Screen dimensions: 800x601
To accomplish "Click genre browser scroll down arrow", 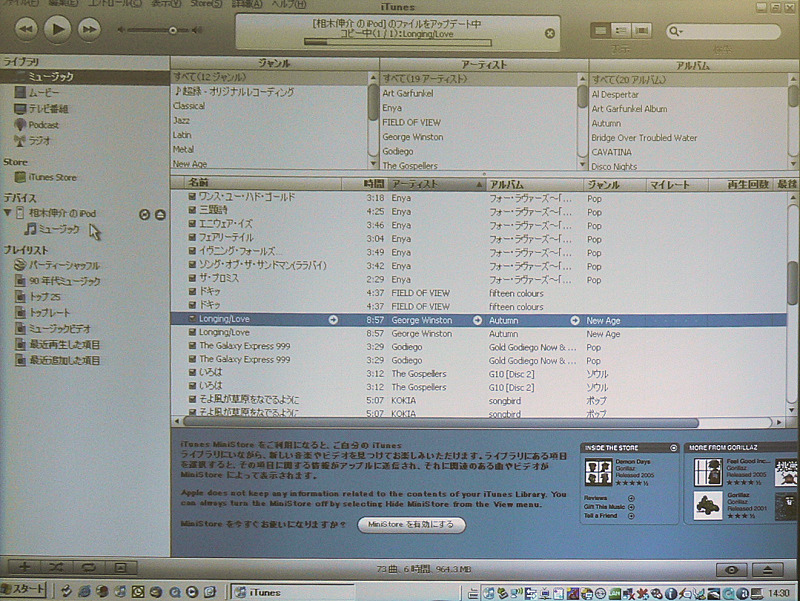I will click(x=373, y=164).
